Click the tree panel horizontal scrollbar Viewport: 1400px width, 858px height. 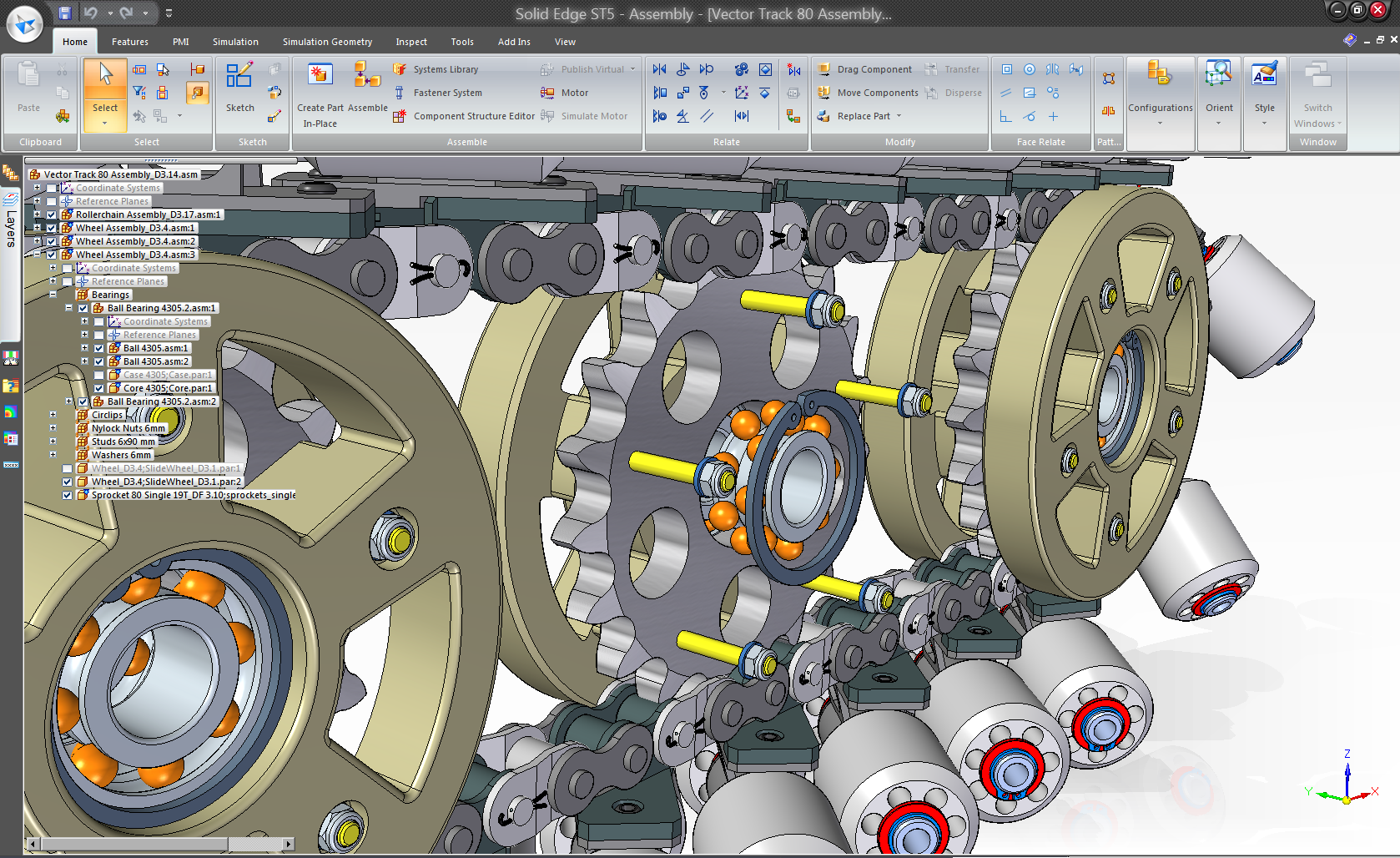(133, 844)
